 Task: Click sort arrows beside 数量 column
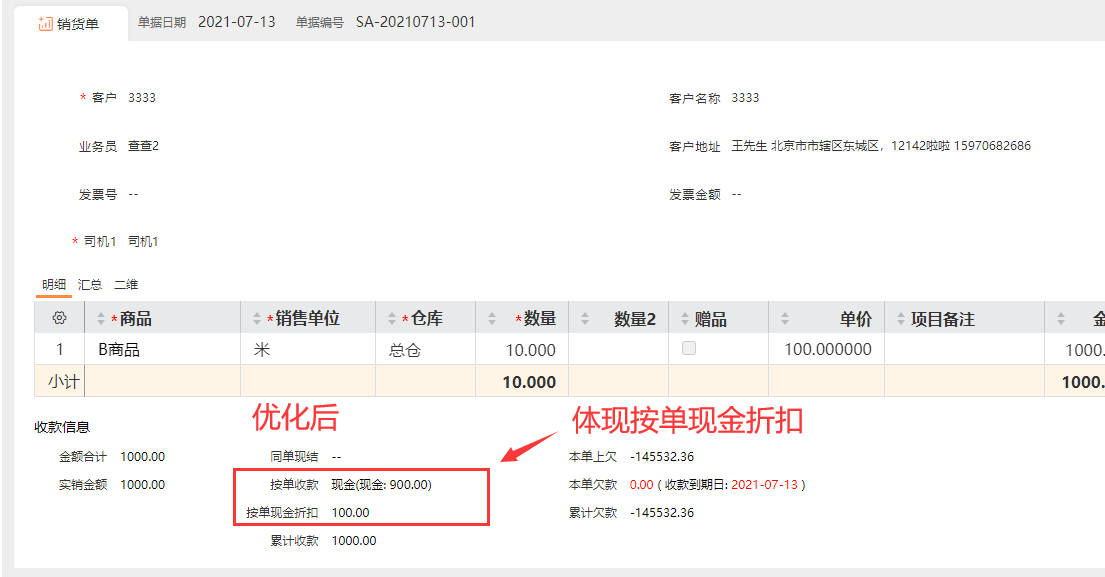point(491,319)
